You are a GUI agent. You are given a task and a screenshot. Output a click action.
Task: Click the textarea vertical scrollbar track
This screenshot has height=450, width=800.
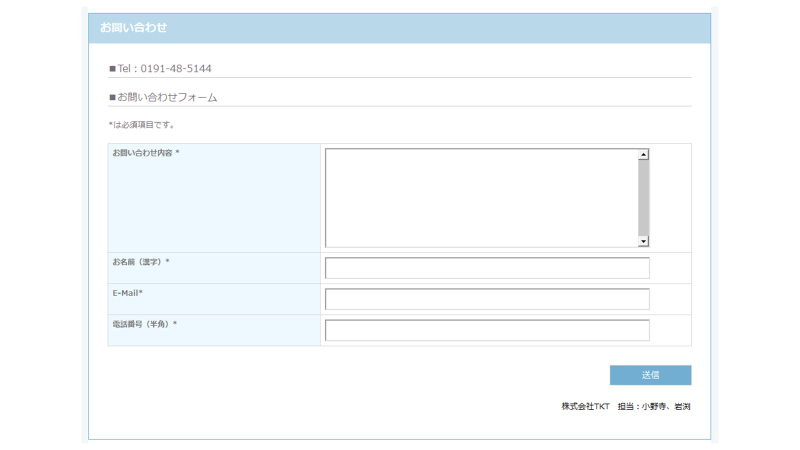(x=643, y=197)
